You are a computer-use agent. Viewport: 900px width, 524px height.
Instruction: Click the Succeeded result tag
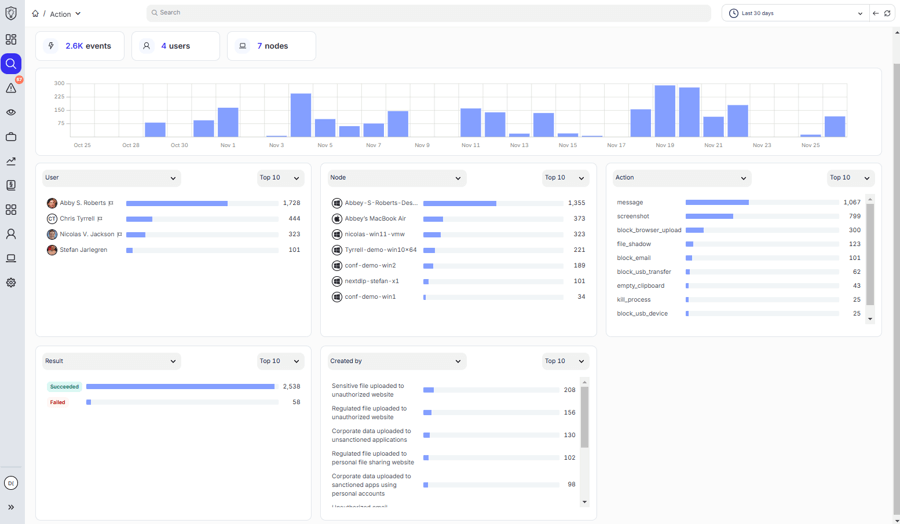tap(64, 387)
